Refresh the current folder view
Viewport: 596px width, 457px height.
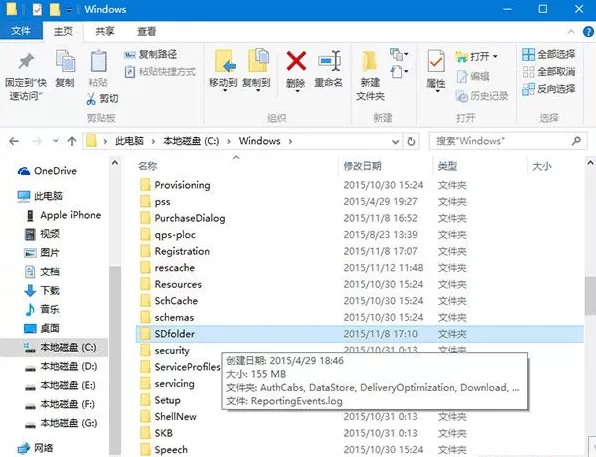pyautogui.click(x=411, y=141)
